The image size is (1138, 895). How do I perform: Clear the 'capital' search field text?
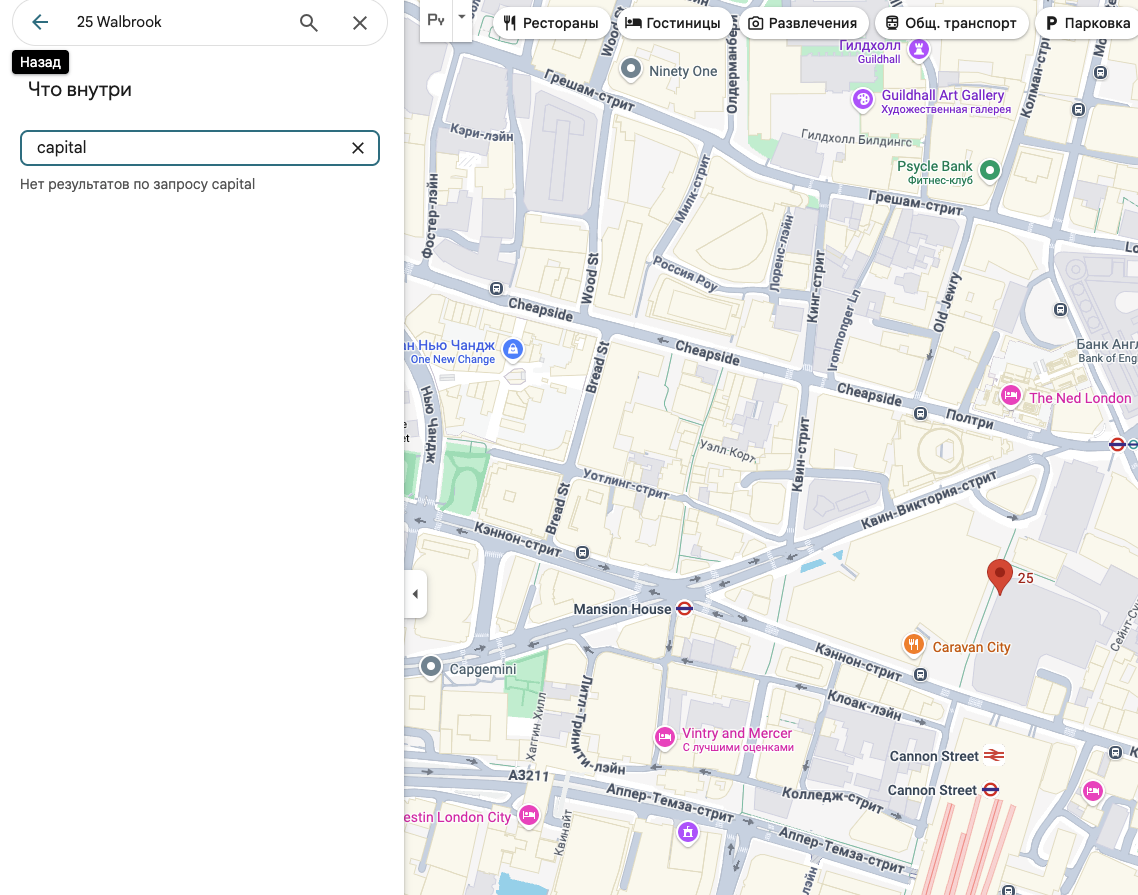coord(357,148)
